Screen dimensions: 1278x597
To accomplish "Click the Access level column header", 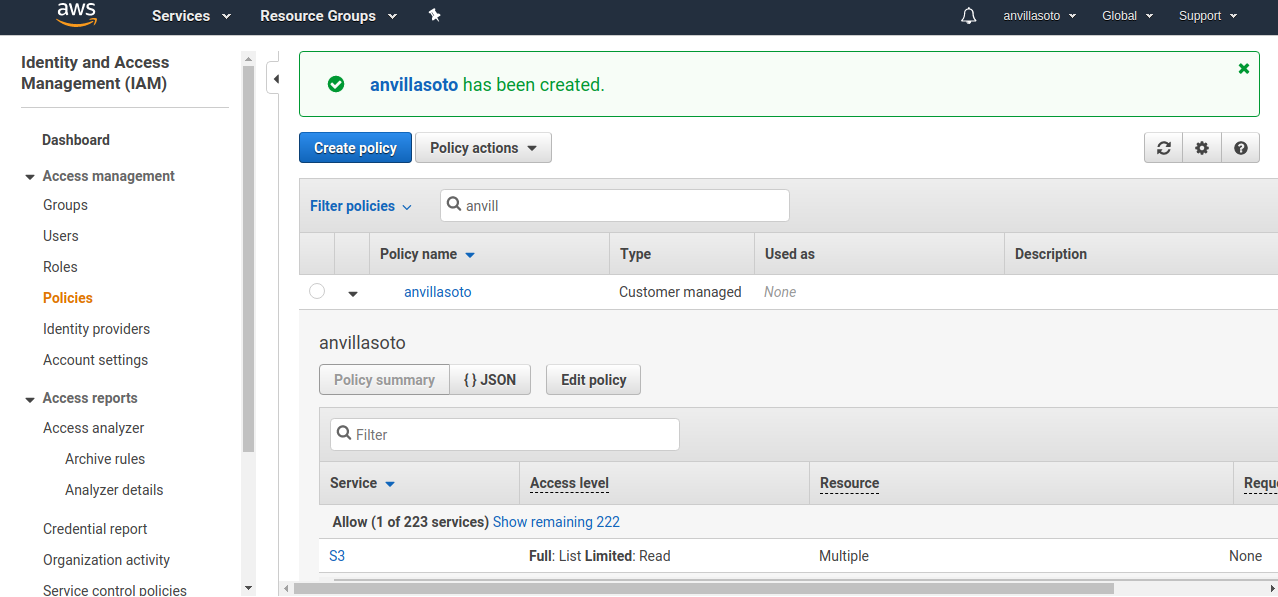I will [569, 483].
